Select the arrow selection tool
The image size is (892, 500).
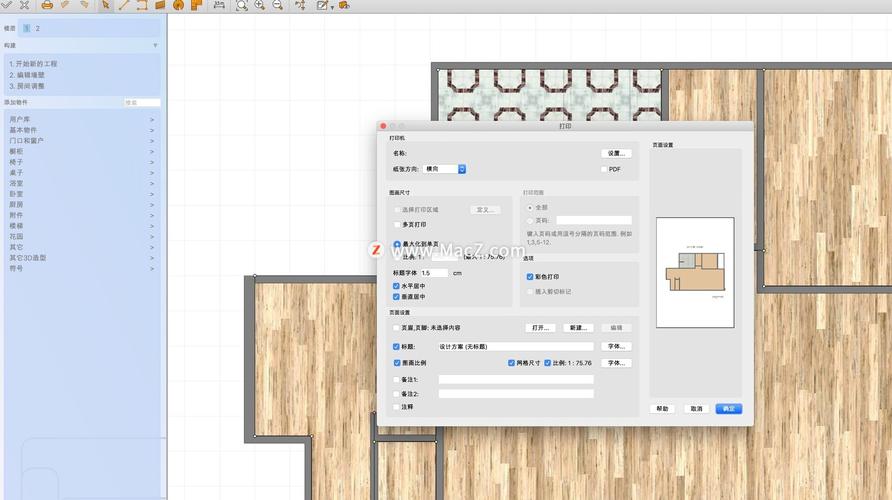coord(105,5)
